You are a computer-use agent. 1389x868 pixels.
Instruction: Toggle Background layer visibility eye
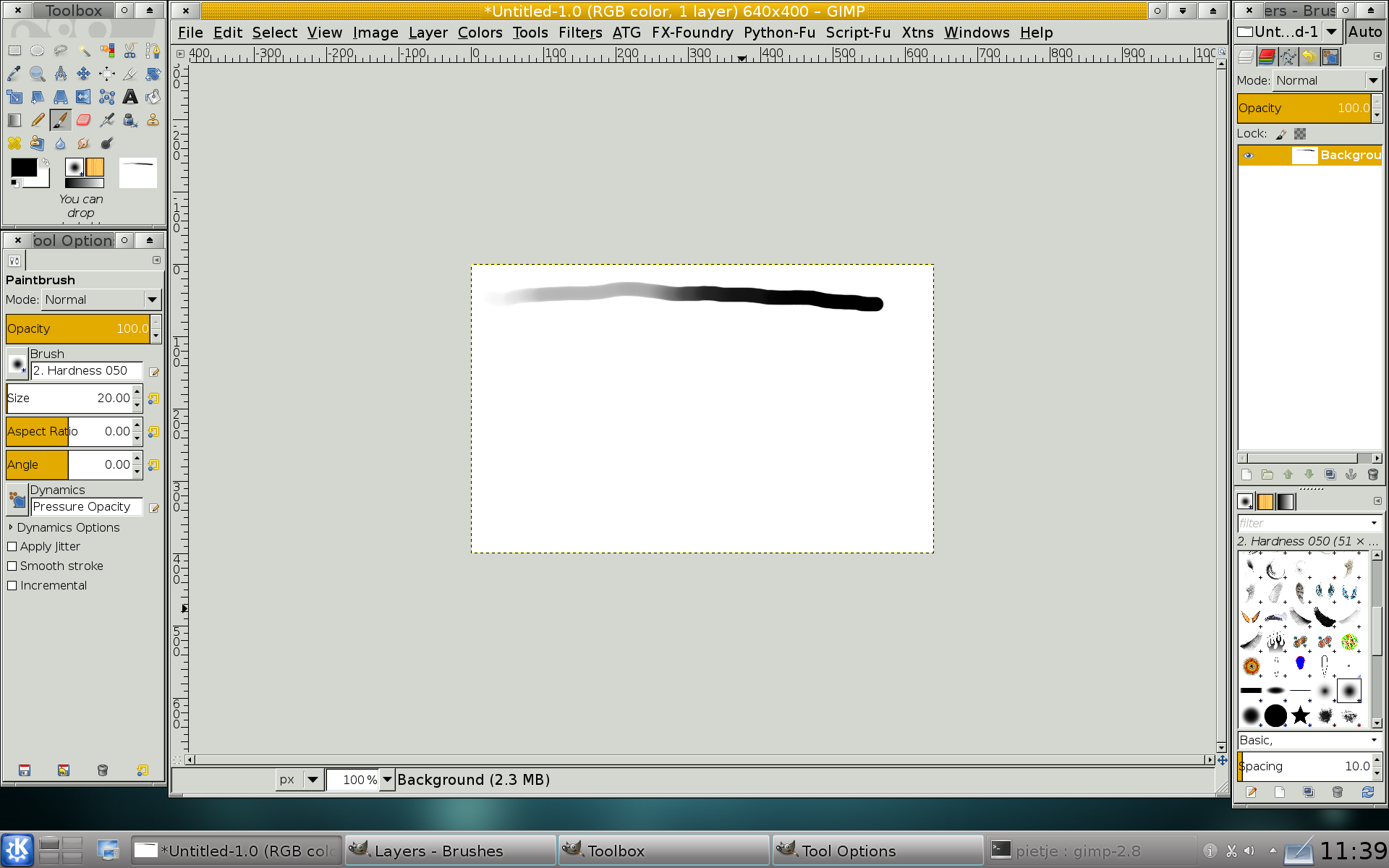point(1248,156)
